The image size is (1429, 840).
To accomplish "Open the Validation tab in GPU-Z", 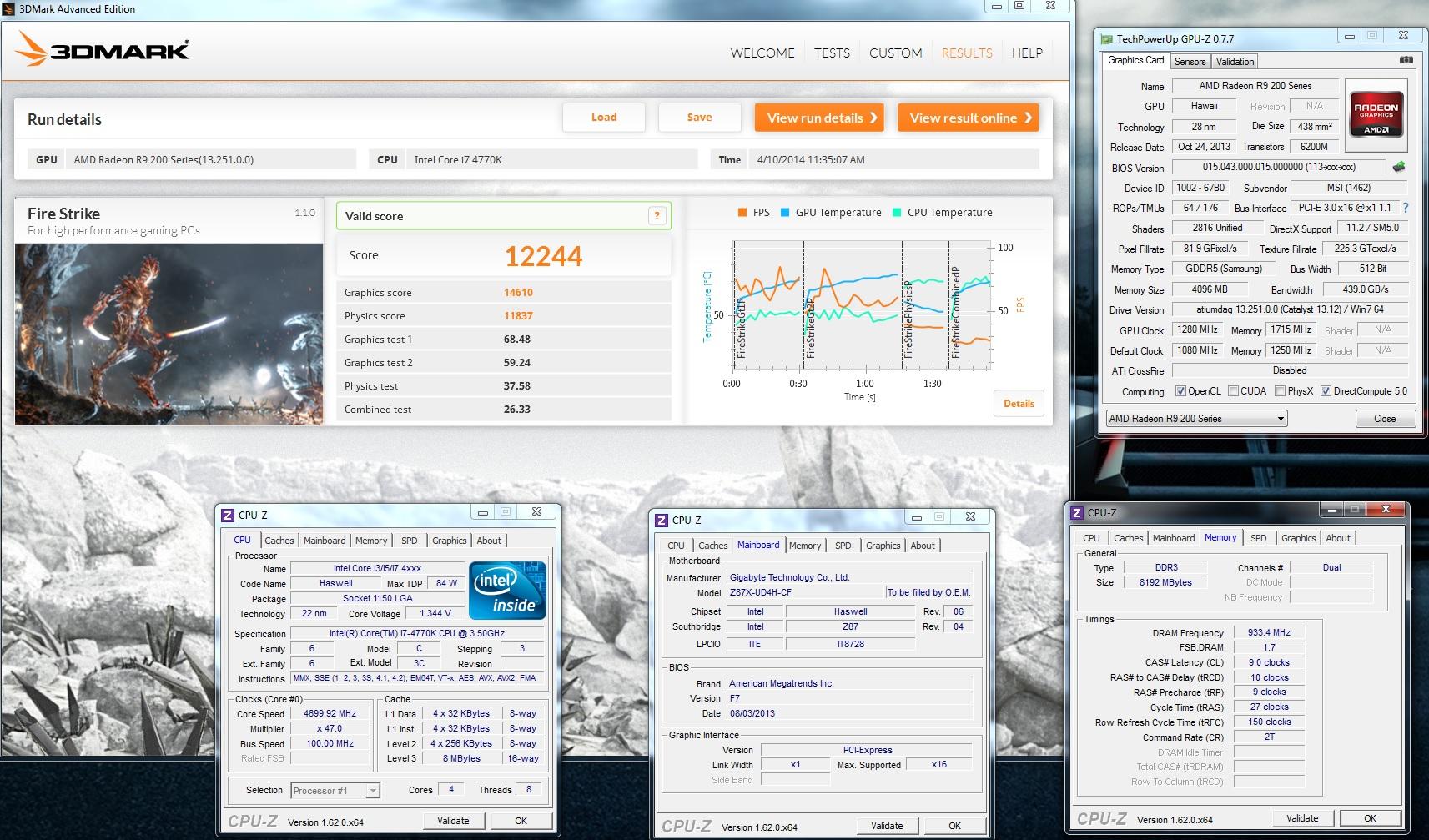I will point(1235,62).
